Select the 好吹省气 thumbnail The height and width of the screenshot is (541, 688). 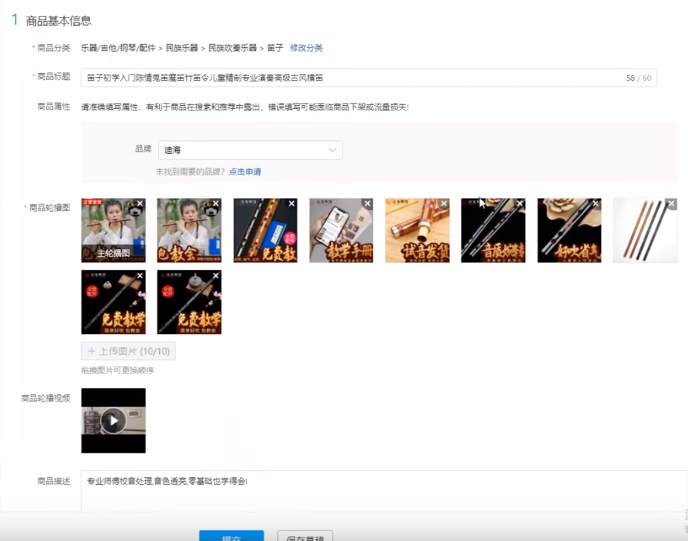pyautogui.click(x=569, y=230)
